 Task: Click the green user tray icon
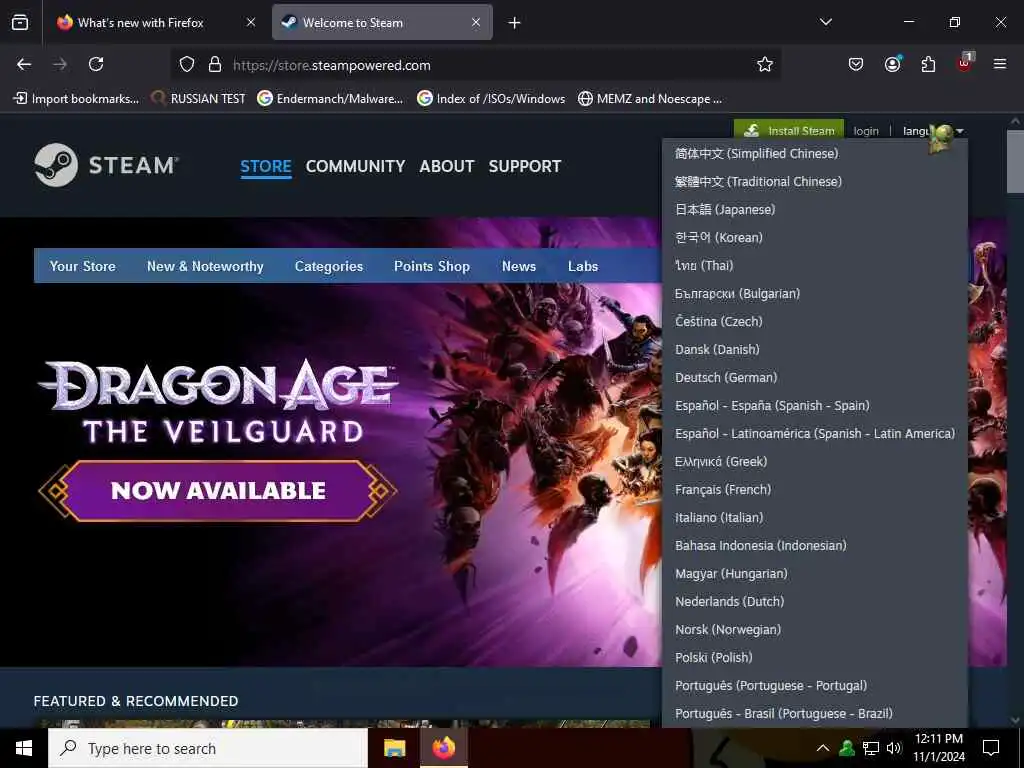tap(846, 748)
